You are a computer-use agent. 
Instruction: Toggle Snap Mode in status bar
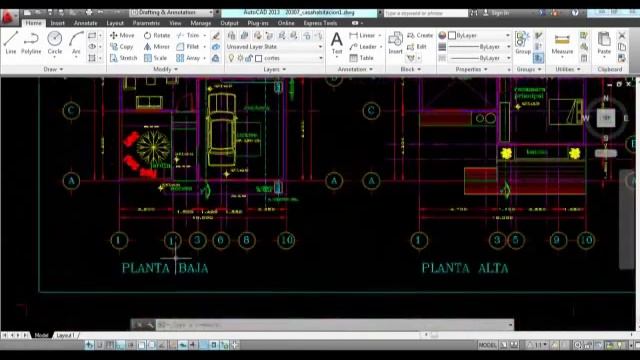pos(100,345)
